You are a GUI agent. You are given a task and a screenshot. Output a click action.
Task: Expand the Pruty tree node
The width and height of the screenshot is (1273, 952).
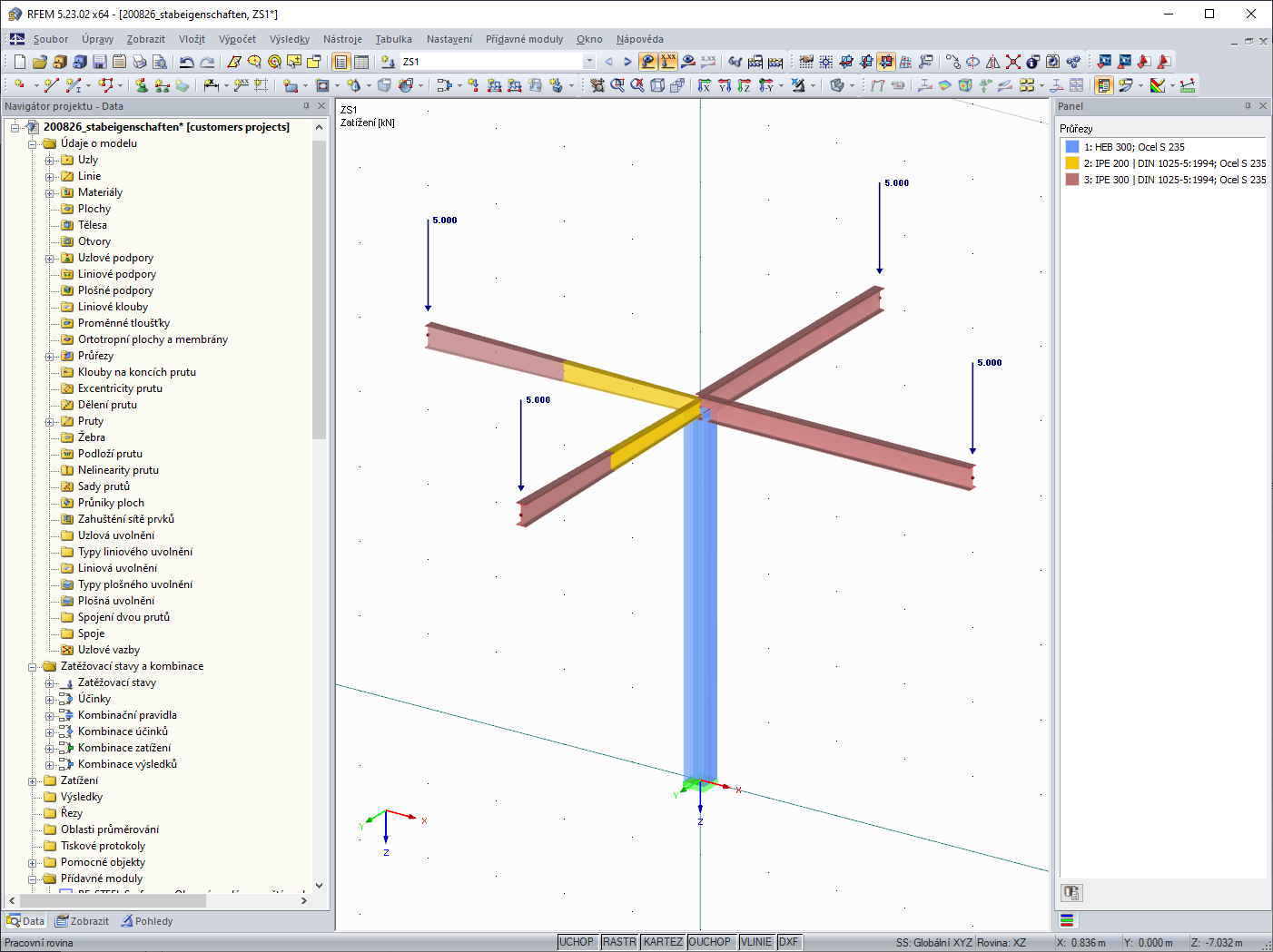50,422
